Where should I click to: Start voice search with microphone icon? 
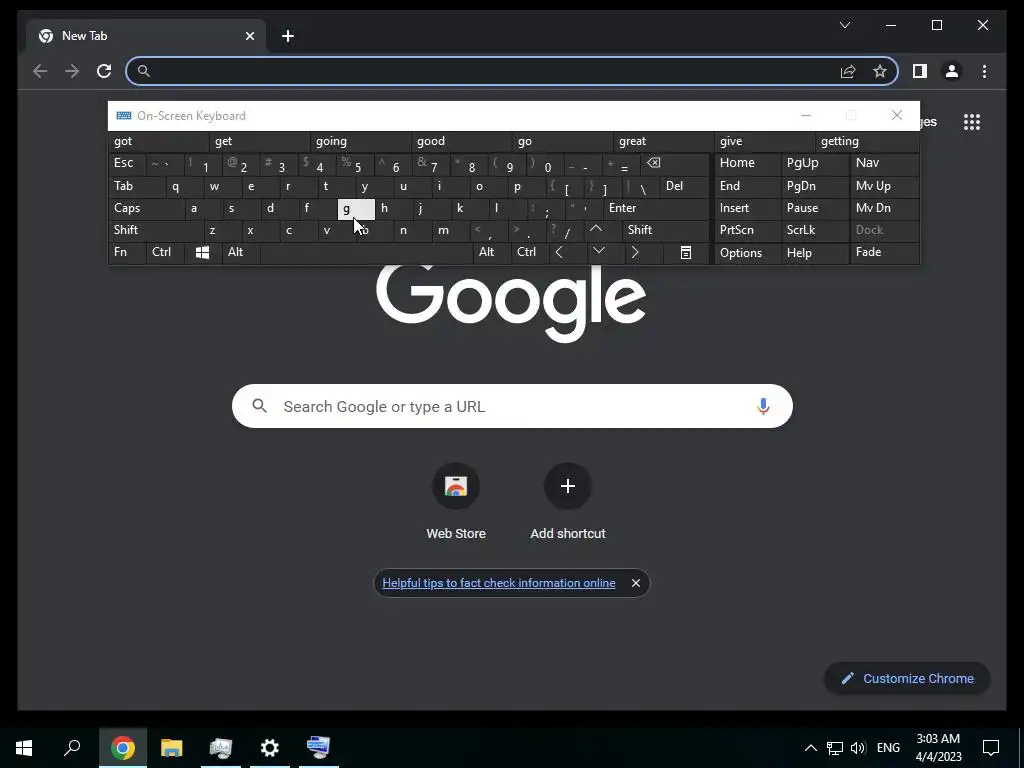pyautogui.click(x=763, y=406)
